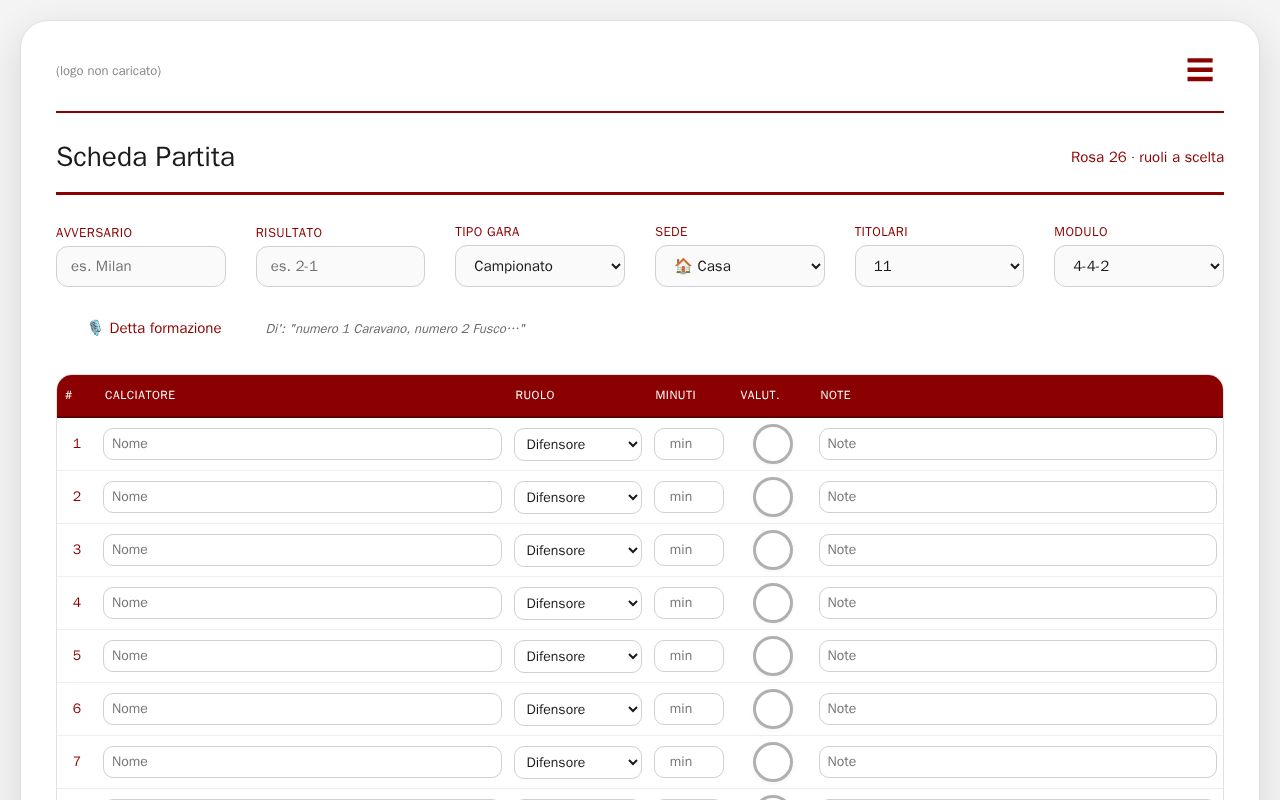The width and height of the screenshot is (1280, 800).
Task: Click the name field for player 1
Action: click(302, 444)
